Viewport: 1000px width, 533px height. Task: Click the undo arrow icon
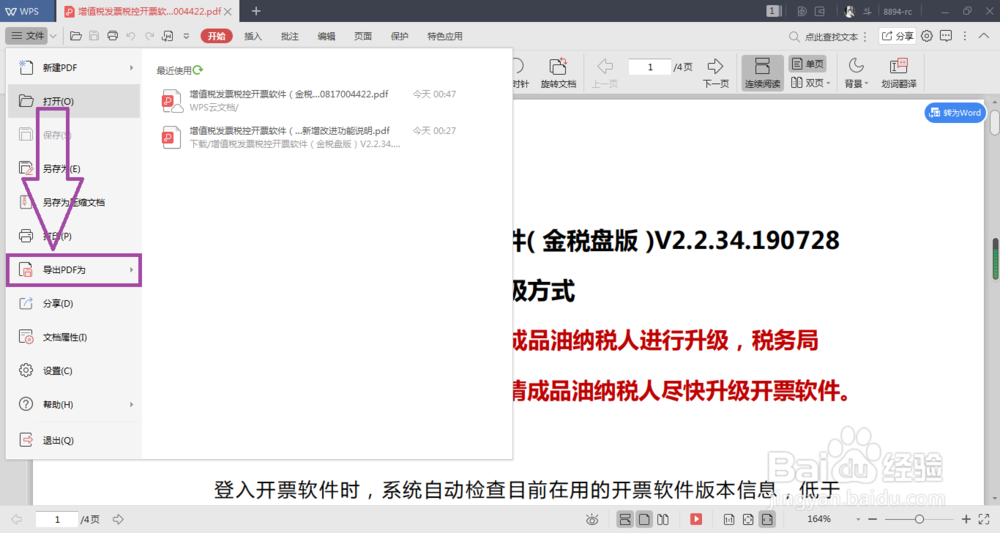click(131, 36)
